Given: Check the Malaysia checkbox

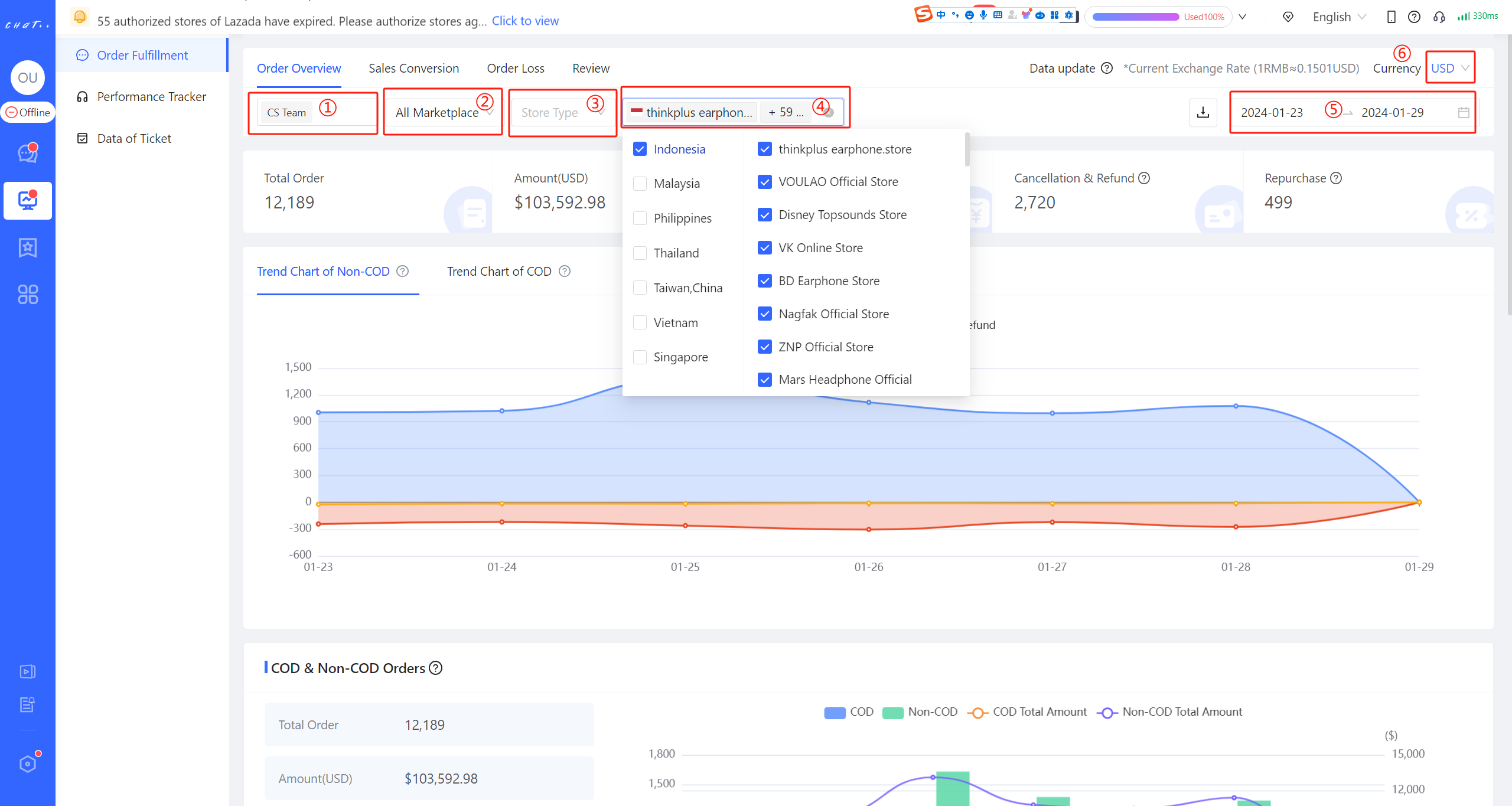Looking at the screenshot, I should 640,184.
